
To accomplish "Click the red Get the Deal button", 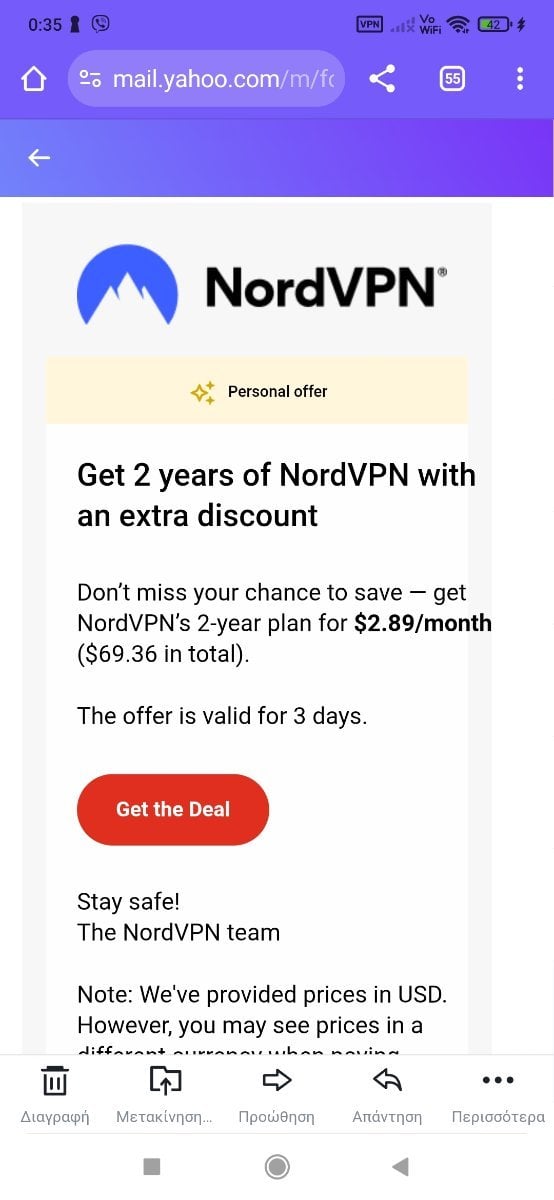I will pos(173,809).
